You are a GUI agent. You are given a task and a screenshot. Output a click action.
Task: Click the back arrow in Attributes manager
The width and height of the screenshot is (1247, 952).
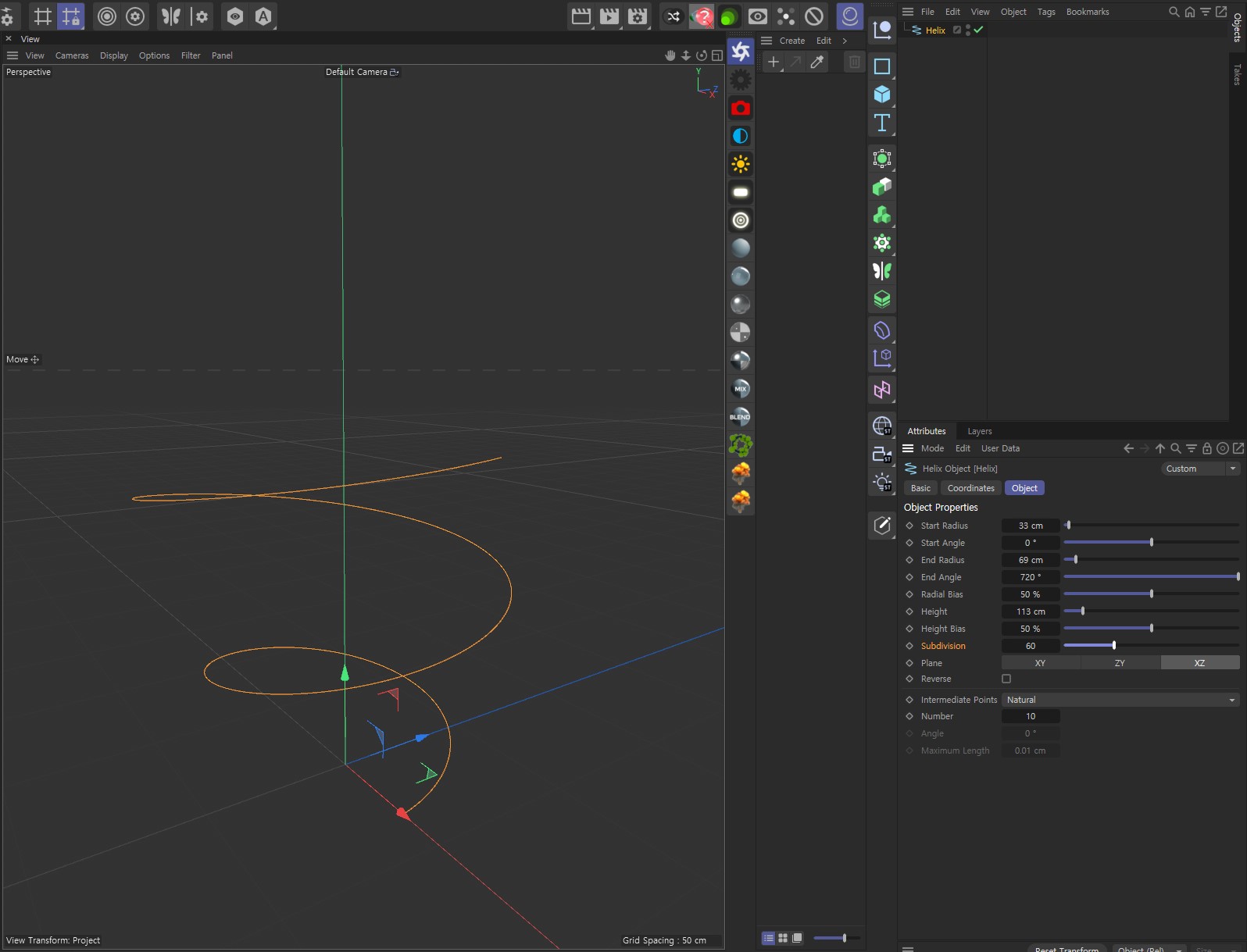point(1128,448)
